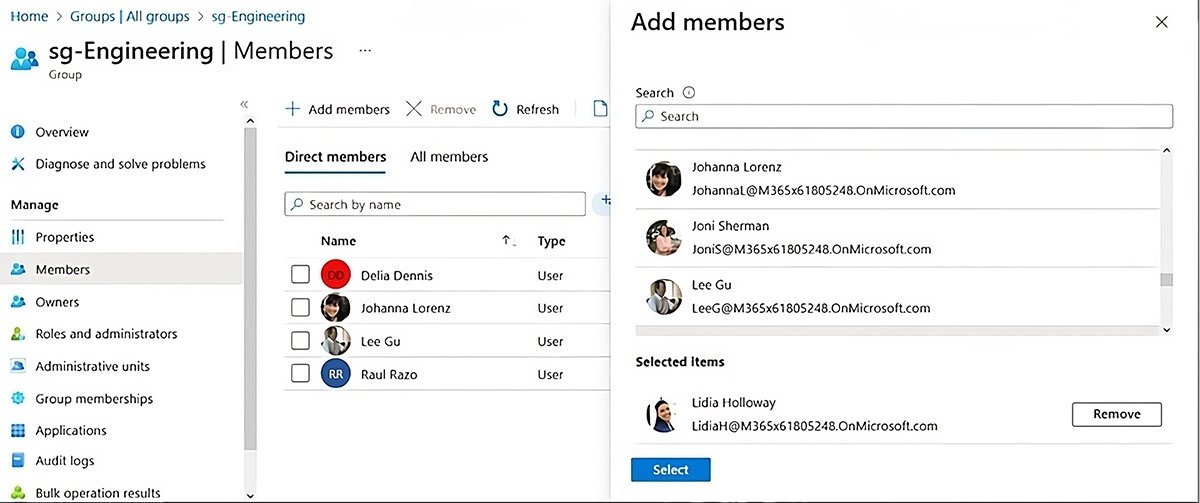Click the Delia Dennis DD avatar
The height and width of the screenshot is (503, 1200).
click(x=336, y=275)
